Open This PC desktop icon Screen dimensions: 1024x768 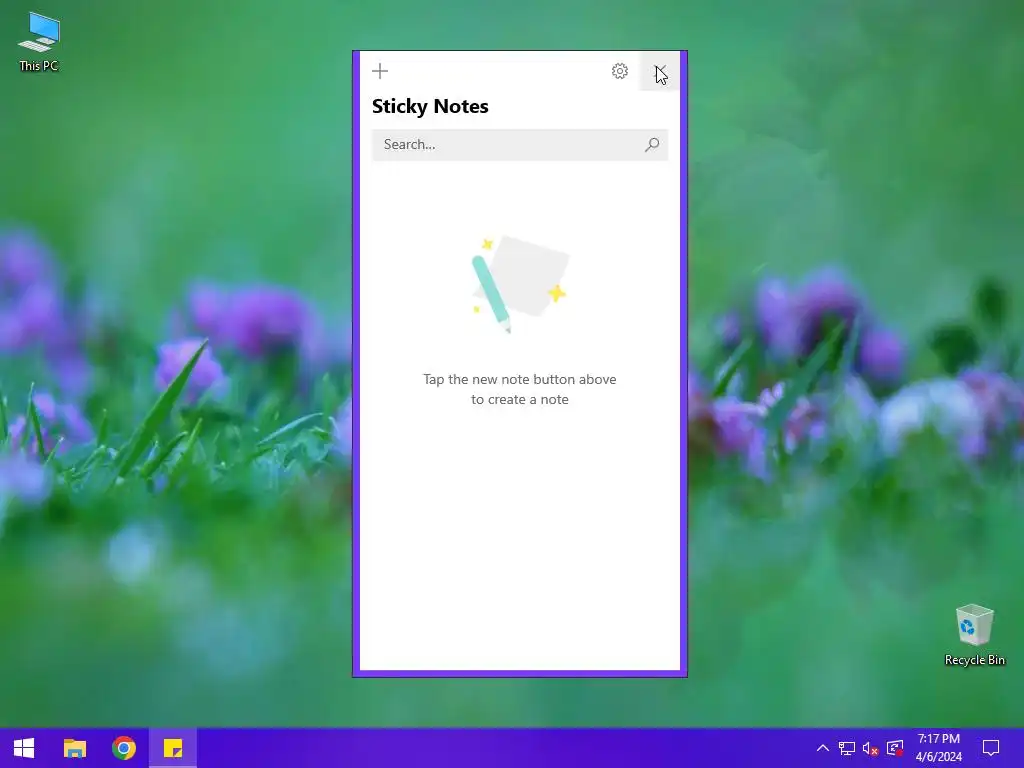coord(39,41)
